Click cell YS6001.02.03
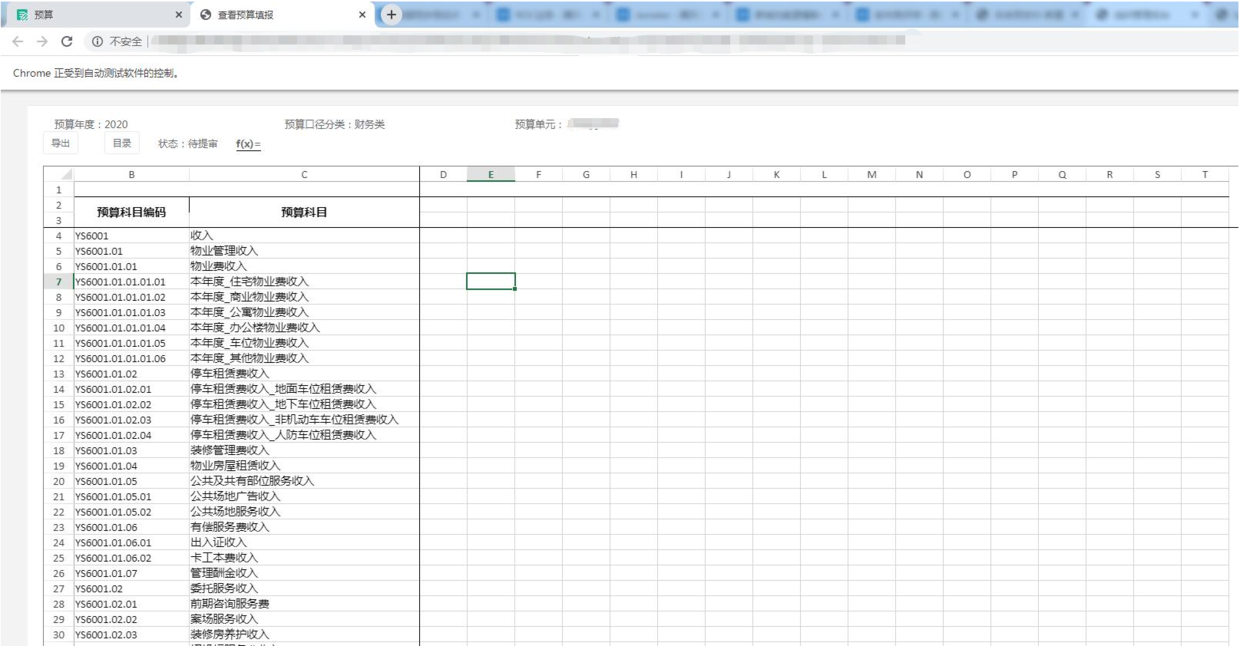 tap(132, 635)
